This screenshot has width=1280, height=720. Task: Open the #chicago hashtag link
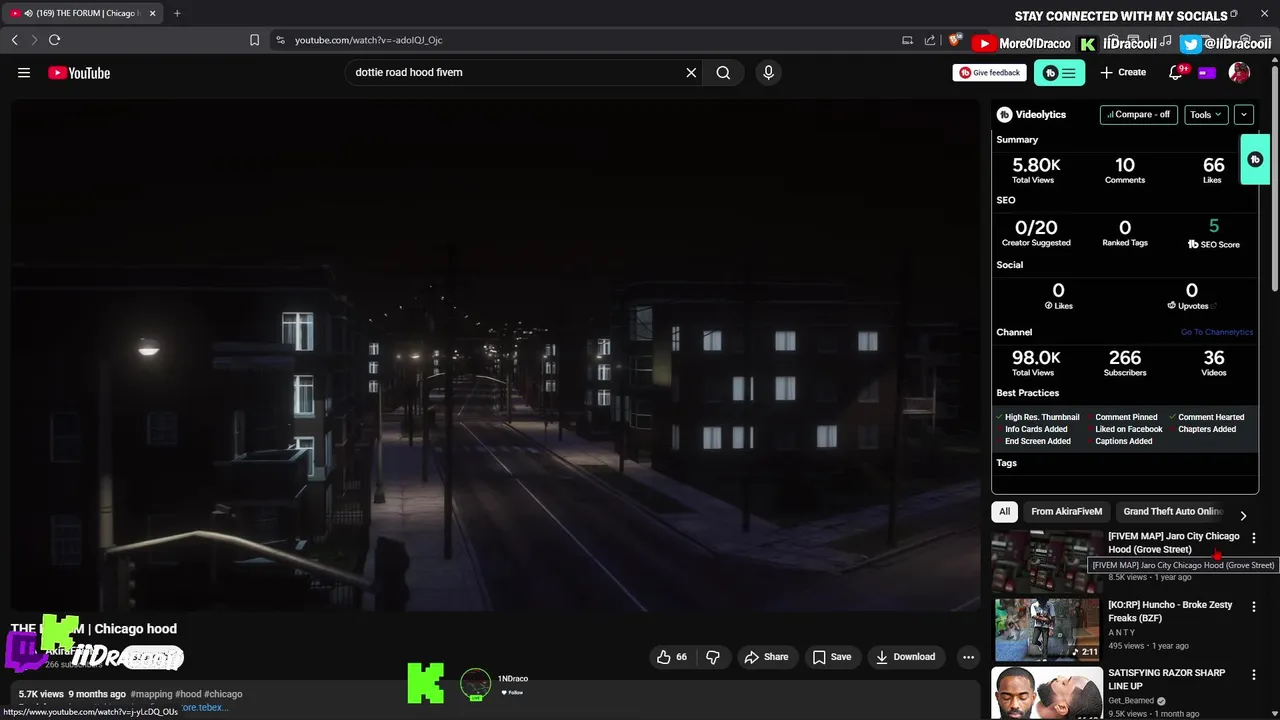[223, 694]
